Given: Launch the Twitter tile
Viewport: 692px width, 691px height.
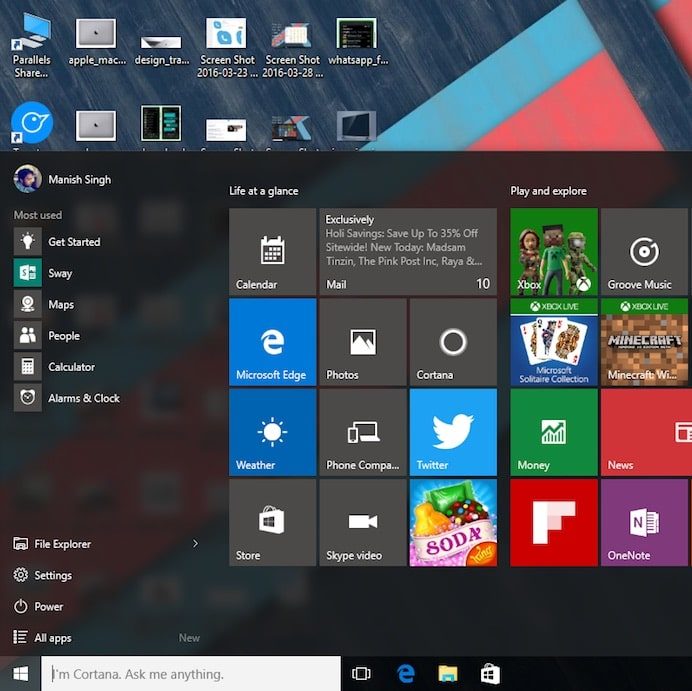Looking at the screenshot, I should click(452, 432).
